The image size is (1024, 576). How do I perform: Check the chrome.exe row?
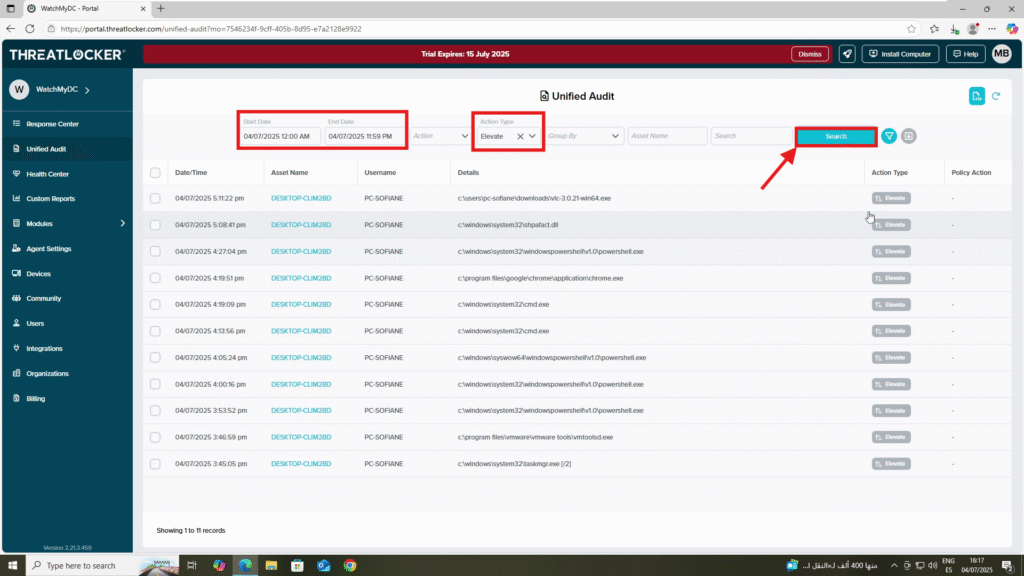[155, 278]
